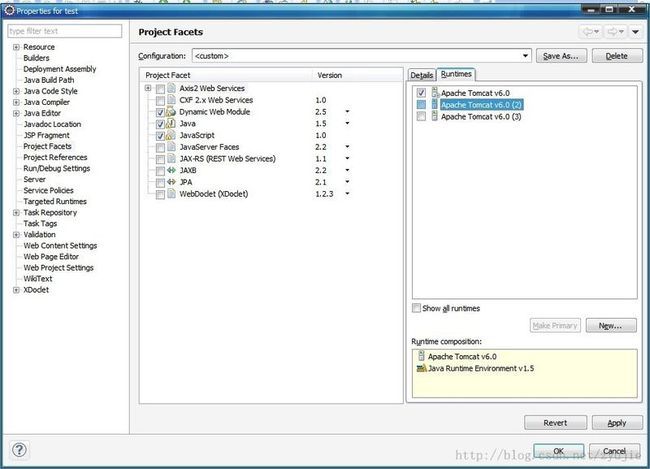The width and height of the screenshot is (650, 469).
Task: Click the Tomcat icon in Runtime composition
Action: [421, 356]
